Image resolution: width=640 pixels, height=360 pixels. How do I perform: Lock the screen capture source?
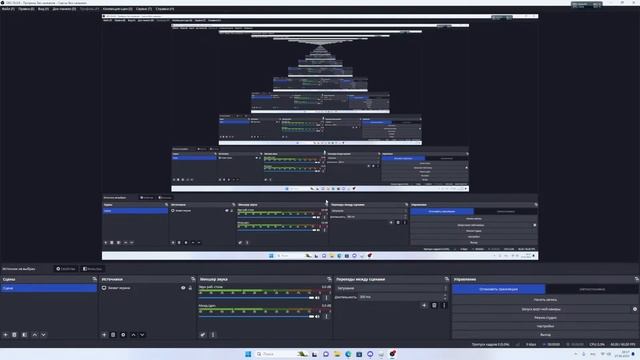(x=190, y=288)
